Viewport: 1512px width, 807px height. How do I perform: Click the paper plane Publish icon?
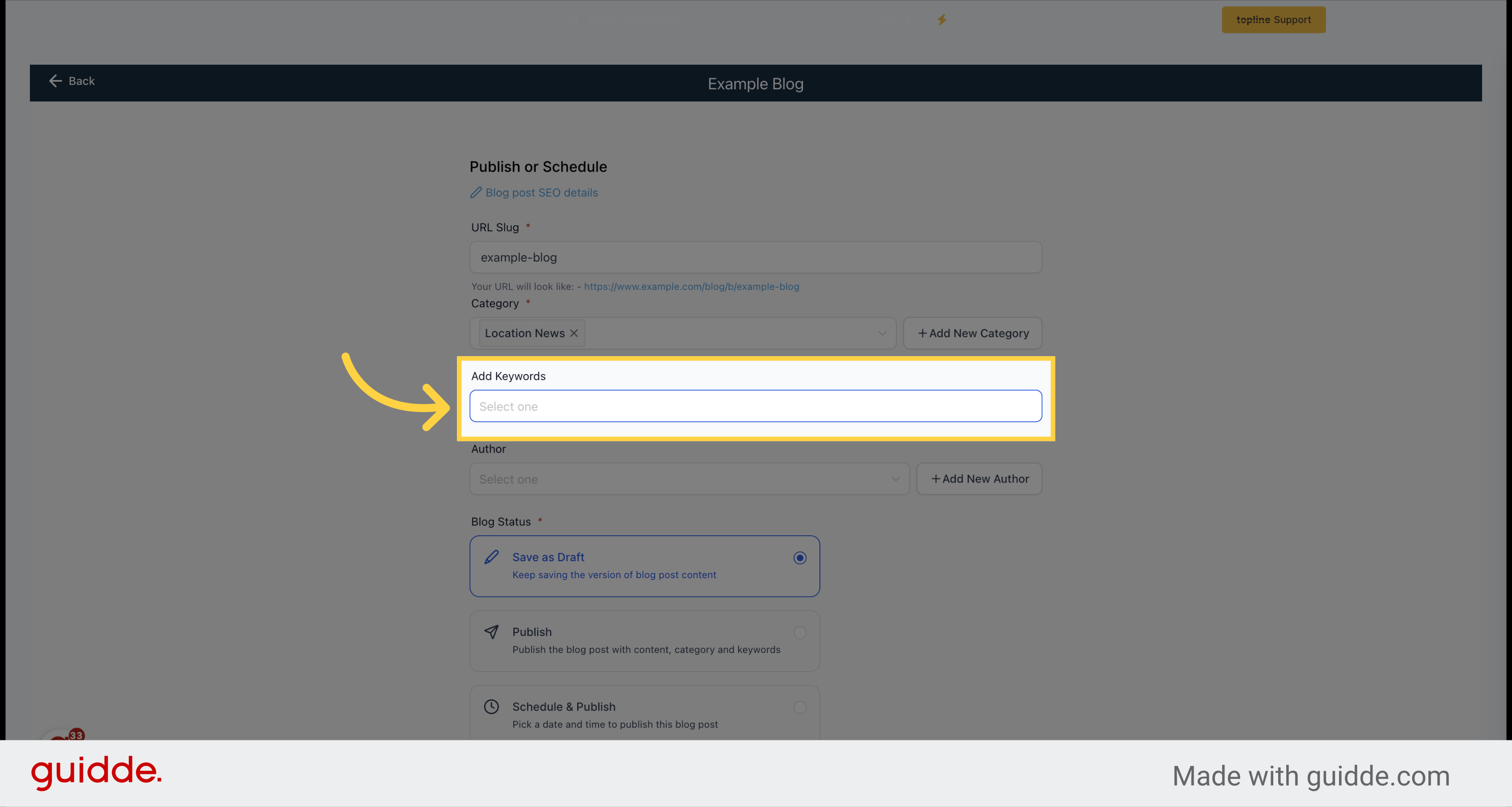[x=492, y=632]
